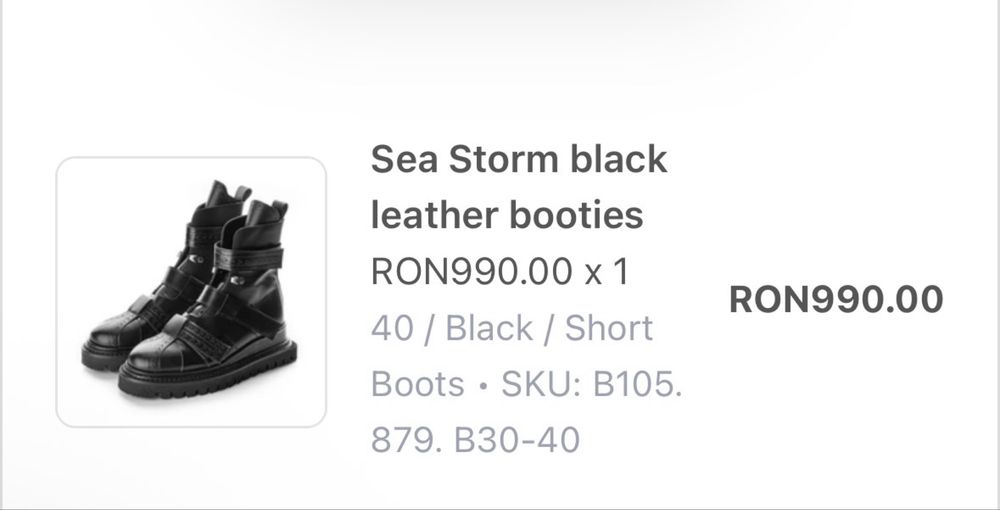Click the Sea Storm black leather booties title
1000x510 pixels.
tap(518, 187)
